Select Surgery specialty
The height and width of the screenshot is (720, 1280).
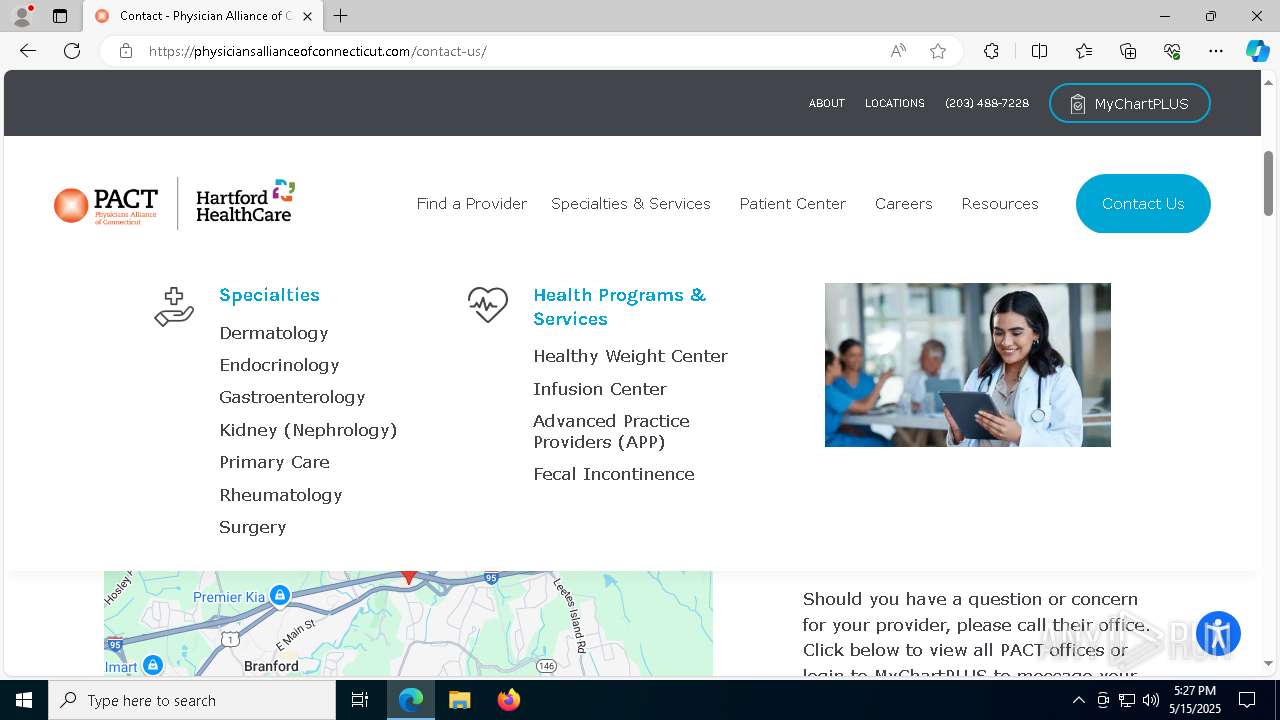[253, 527]
